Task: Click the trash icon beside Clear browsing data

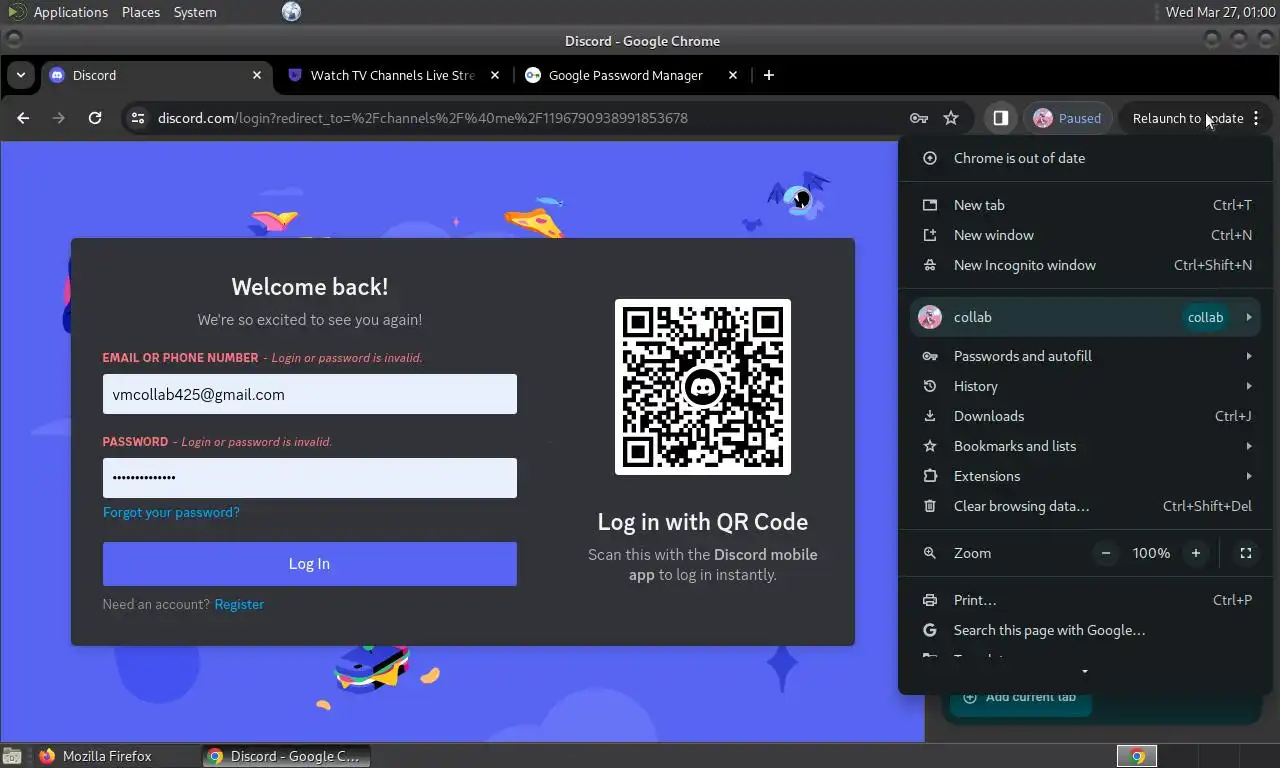Action: point(930,506)
